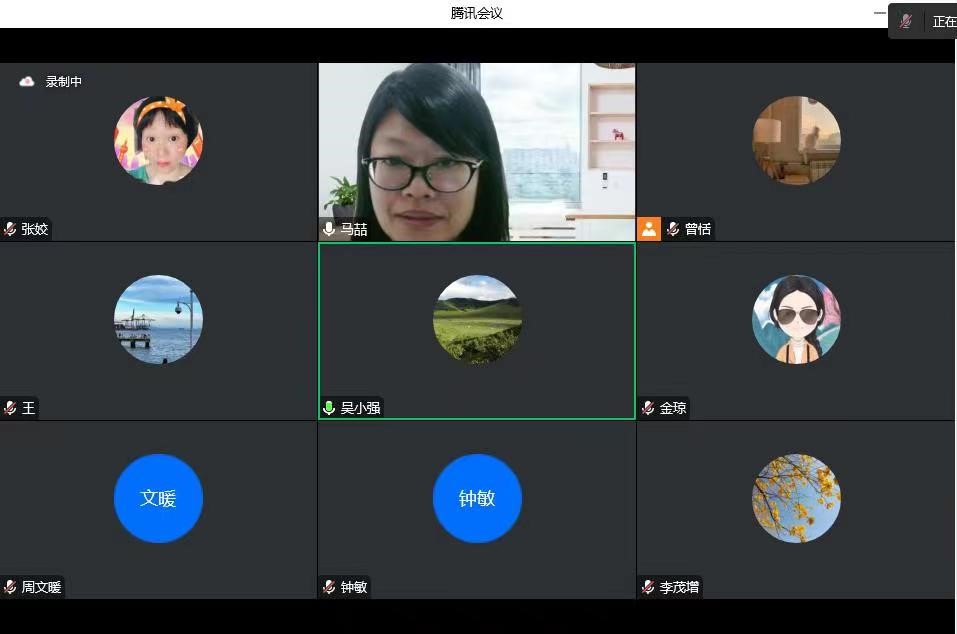The height and width of the screenshot is (634, 957).
Task: Click the microphone icon beside 马喆
Action: coord(329,230)
